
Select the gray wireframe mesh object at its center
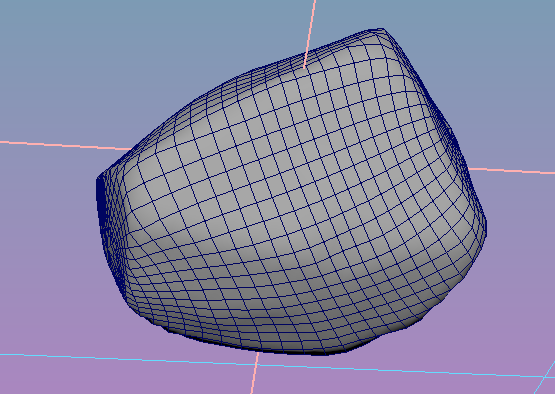pyautogui.click(x=290, y=198)
